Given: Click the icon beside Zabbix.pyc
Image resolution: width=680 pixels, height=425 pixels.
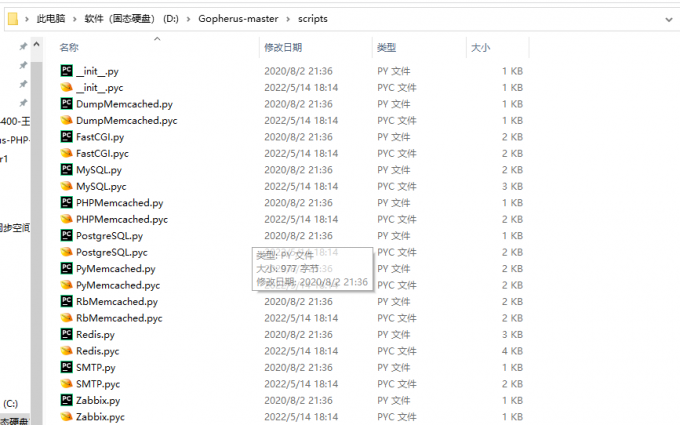Looking at the screenshot, I should point(66,417).
